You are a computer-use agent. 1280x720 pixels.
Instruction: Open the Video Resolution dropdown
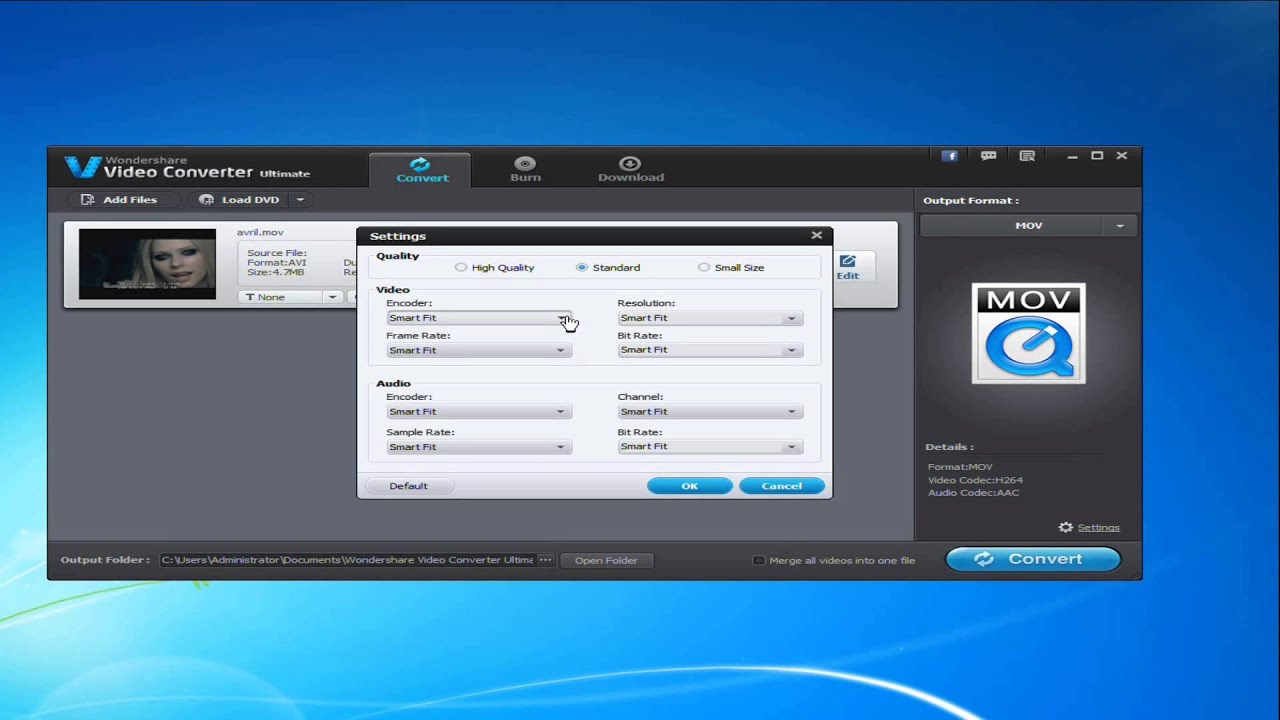pyautogui.click(x=709, y=318)
